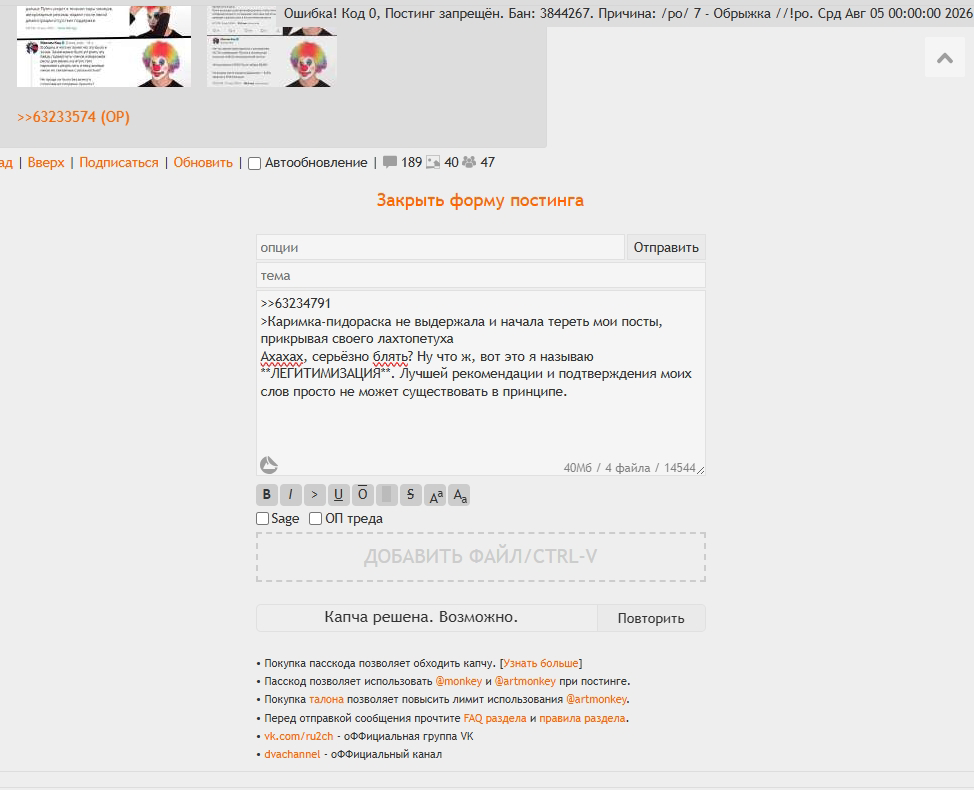
Task: Focus the опции input field
Action: coord(440,247)
